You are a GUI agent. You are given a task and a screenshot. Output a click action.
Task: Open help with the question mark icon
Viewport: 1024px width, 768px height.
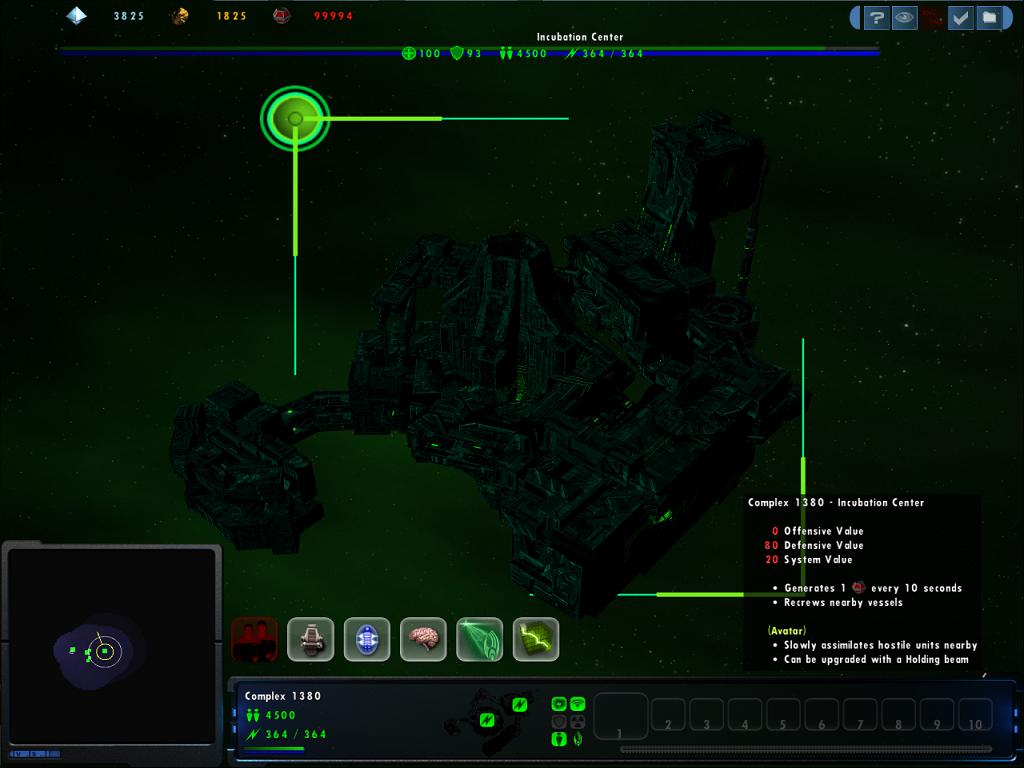(876, 17)
